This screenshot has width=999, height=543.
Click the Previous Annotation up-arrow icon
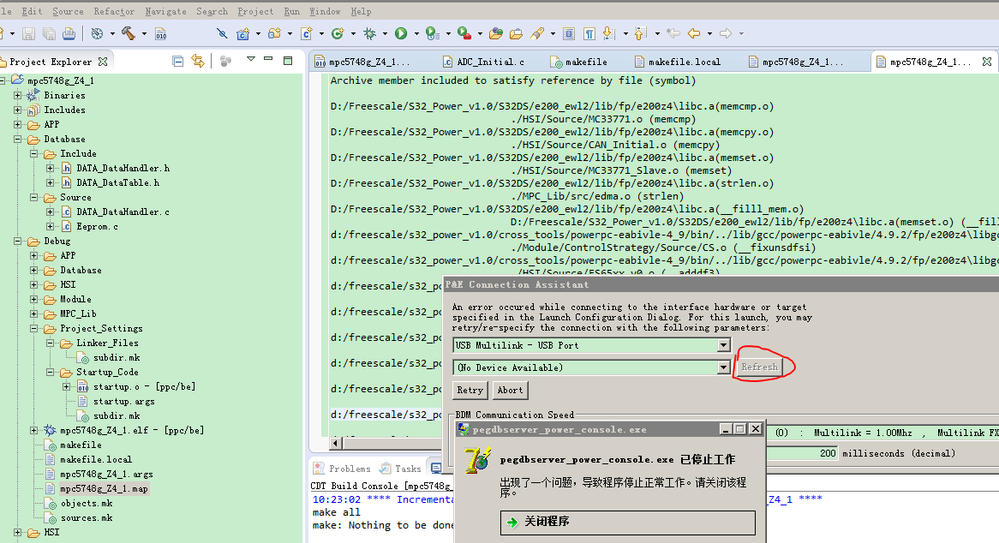point(640,34)
